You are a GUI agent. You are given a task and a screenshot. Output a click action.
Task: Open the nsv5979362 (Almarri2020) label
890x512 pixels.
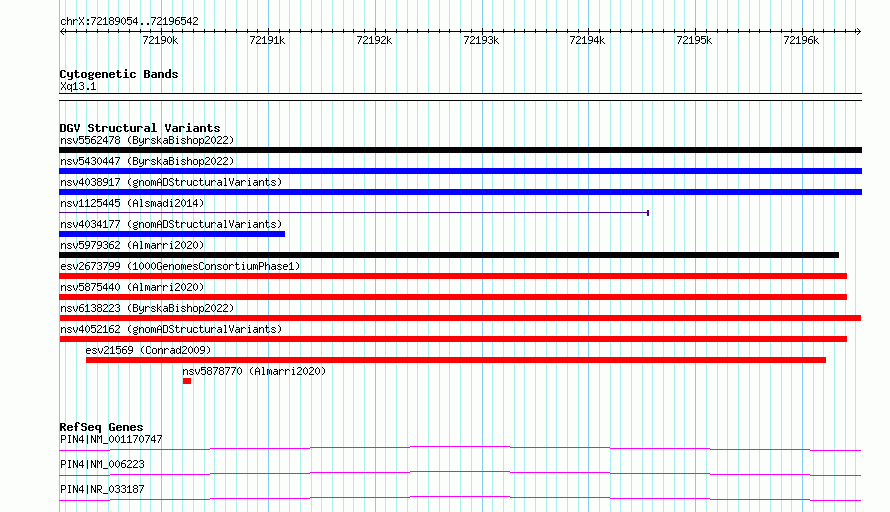point(132,245)
